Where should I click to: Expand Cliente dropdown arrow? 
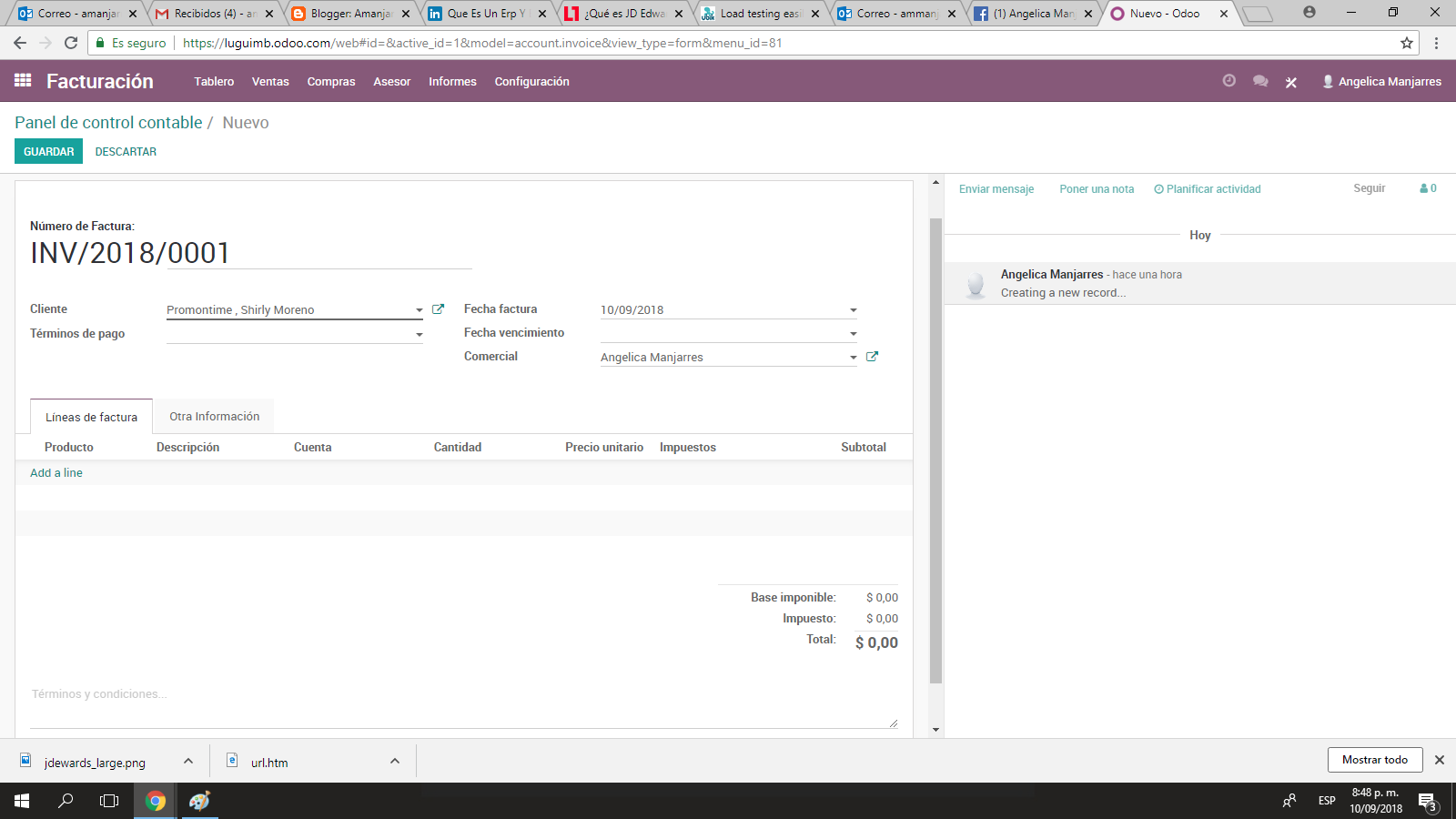tap(420, 310)
